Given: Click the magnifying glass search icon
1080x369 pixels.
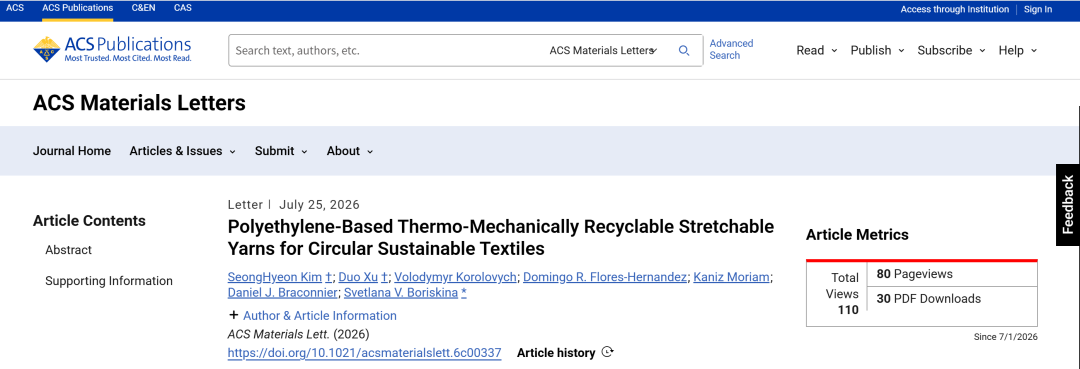Looking at the screenshot, I should pyautogui.click(x=684, y=50).
